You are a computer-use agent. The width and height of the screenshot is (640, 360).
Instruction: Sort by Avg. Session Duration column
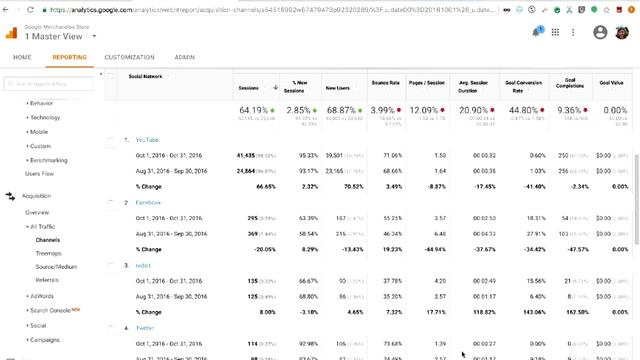[473, 87]
